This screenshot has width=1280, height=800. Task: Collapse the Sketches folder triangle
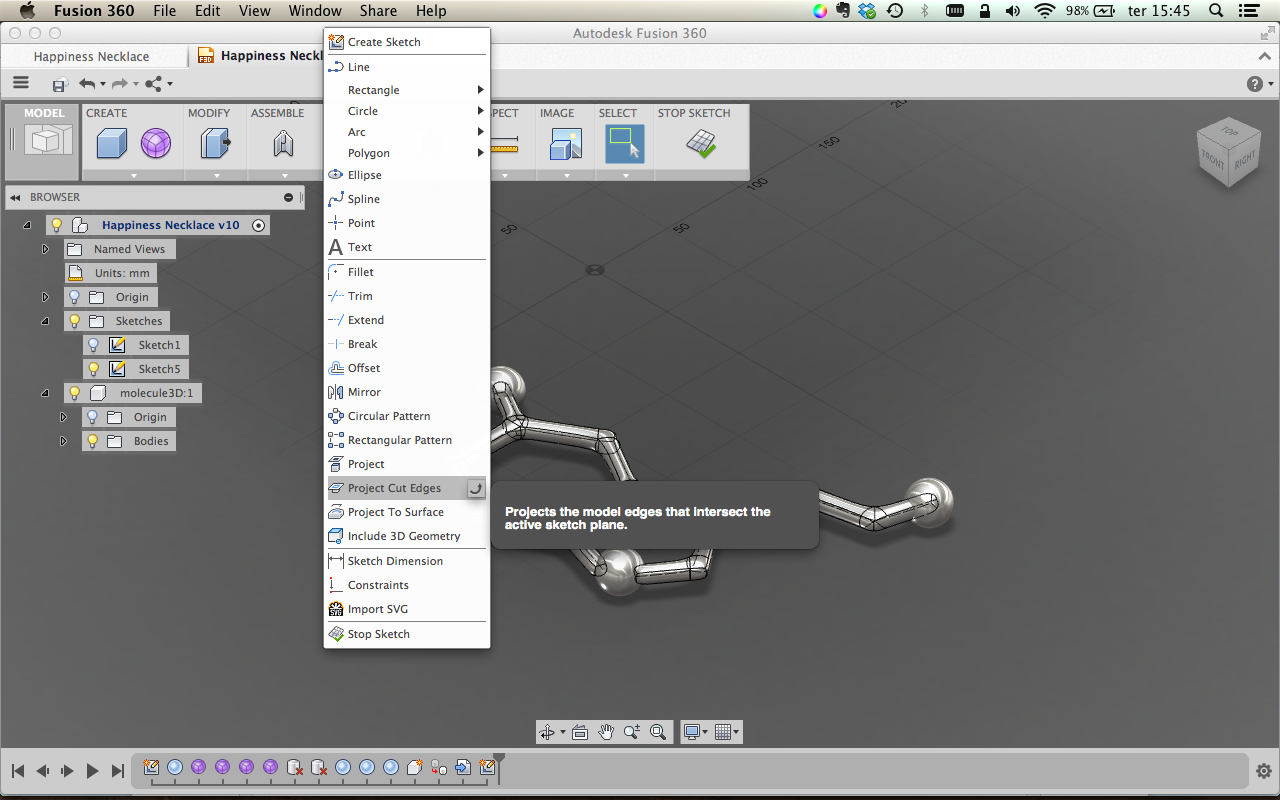45,321
